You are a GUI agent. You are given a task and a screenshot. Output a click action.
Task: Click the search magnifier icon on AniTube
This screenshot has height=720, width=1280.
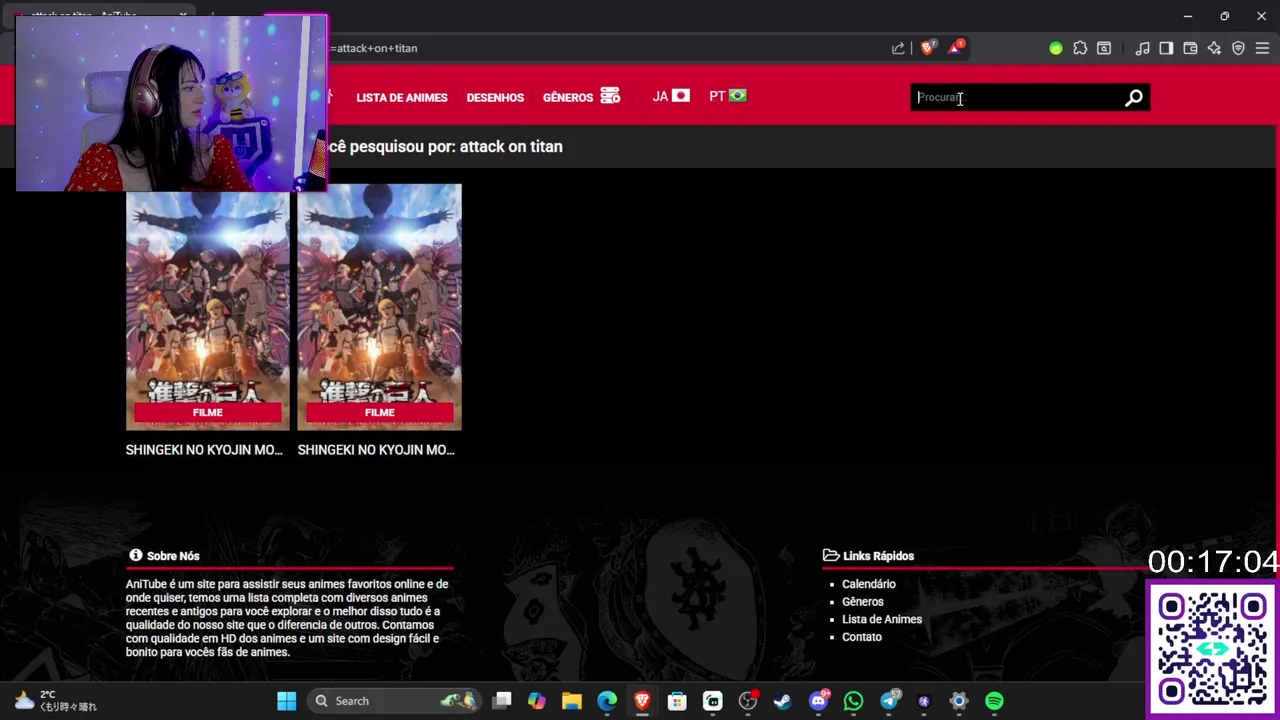1133,97
